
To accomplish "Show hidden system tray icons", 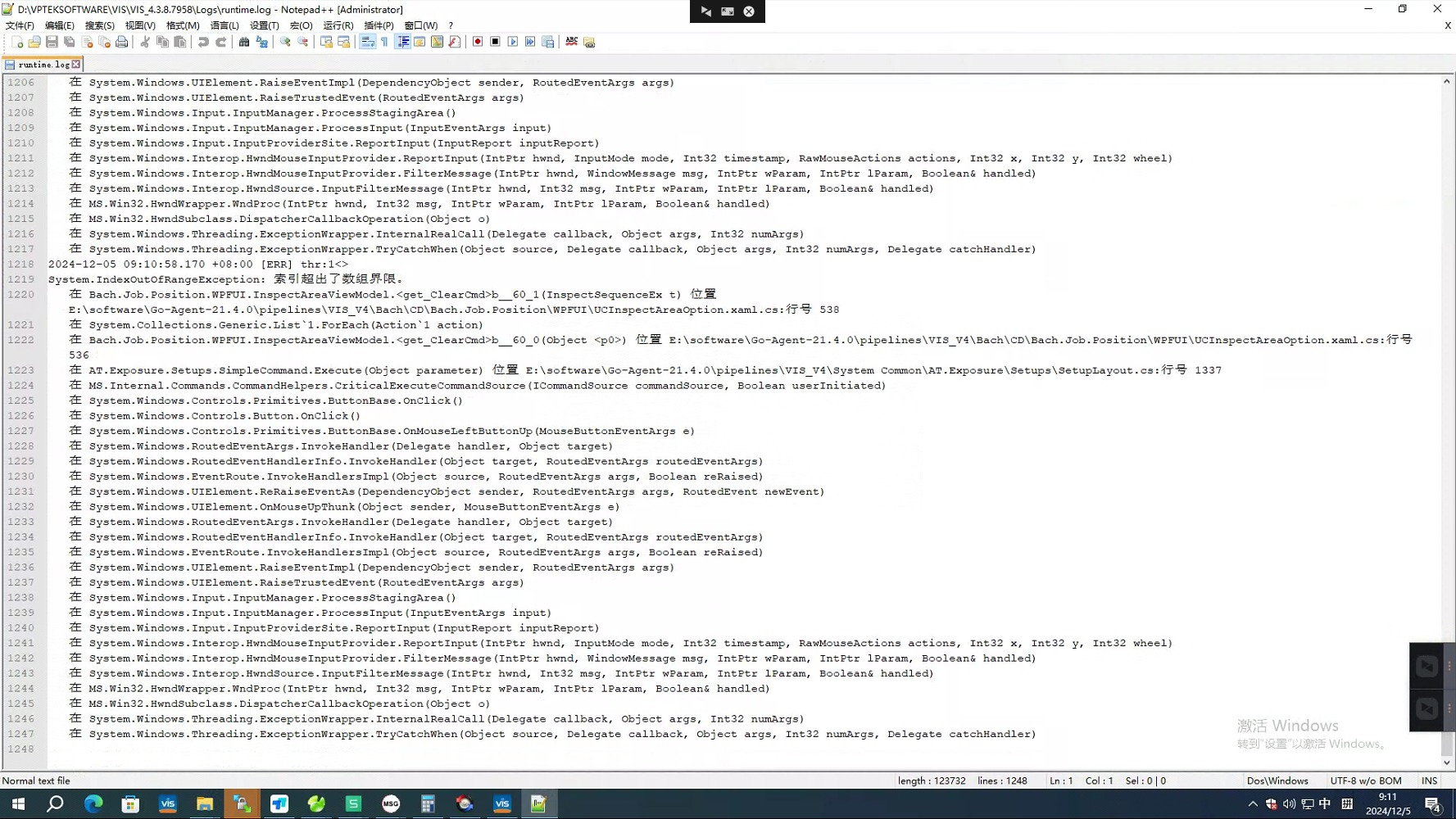I will click(1252, 804).
